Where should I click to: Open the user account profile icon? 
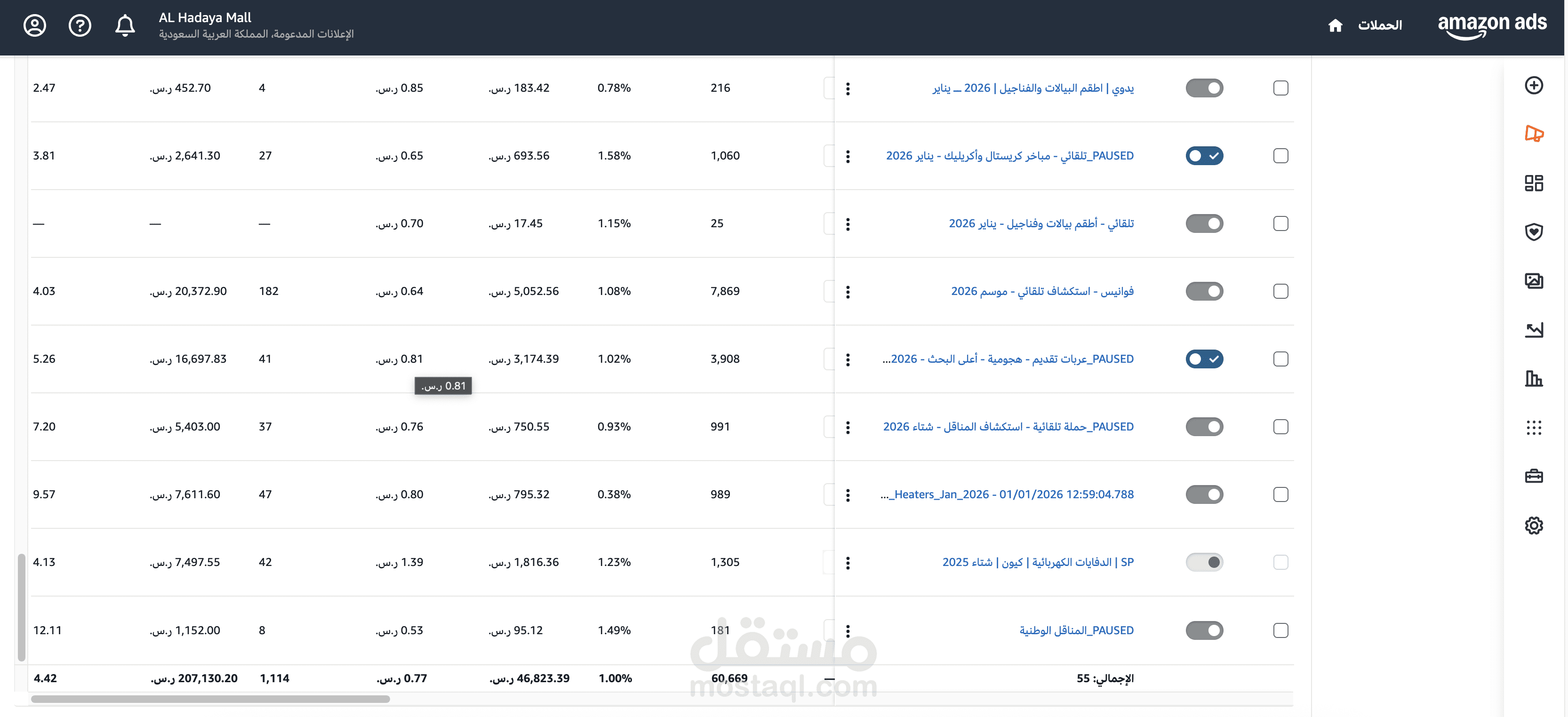tap(35, 25)
